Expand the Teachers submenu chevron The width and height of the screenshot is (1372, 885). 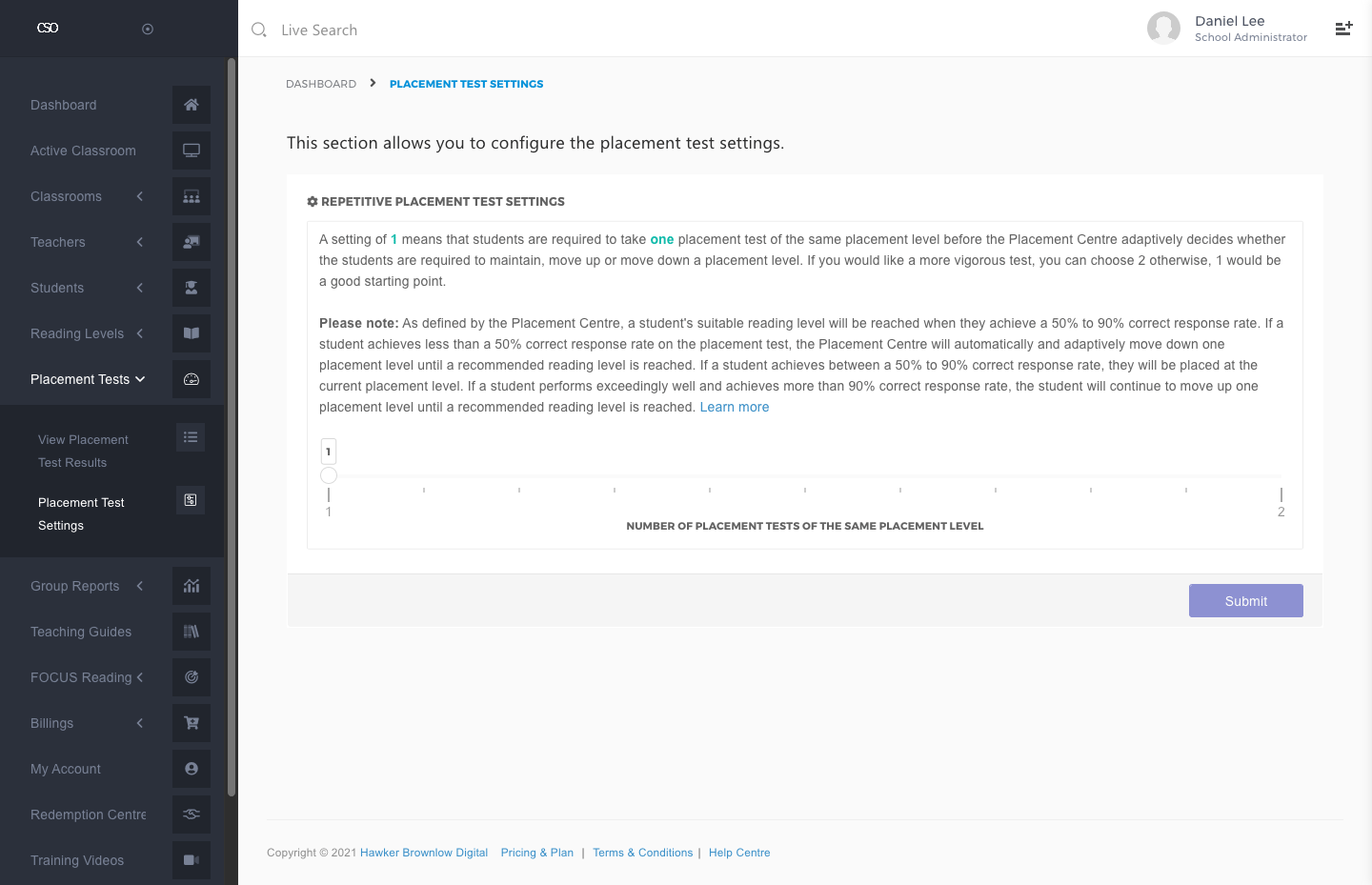(140, 242)
